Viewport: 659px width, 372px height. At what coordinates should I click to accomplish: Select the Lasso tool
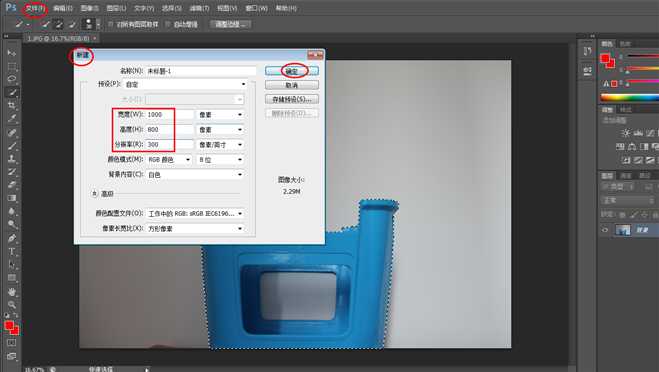[12, 79]
